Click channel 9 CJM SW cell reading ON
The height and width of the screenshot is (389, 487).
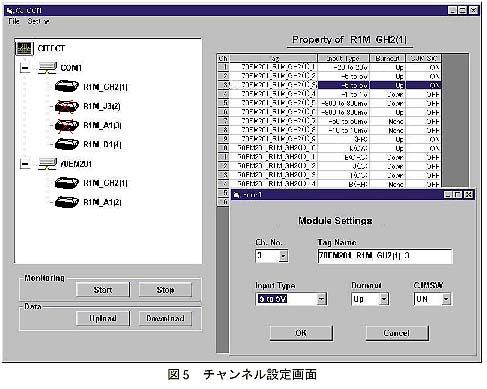point(424,139)
